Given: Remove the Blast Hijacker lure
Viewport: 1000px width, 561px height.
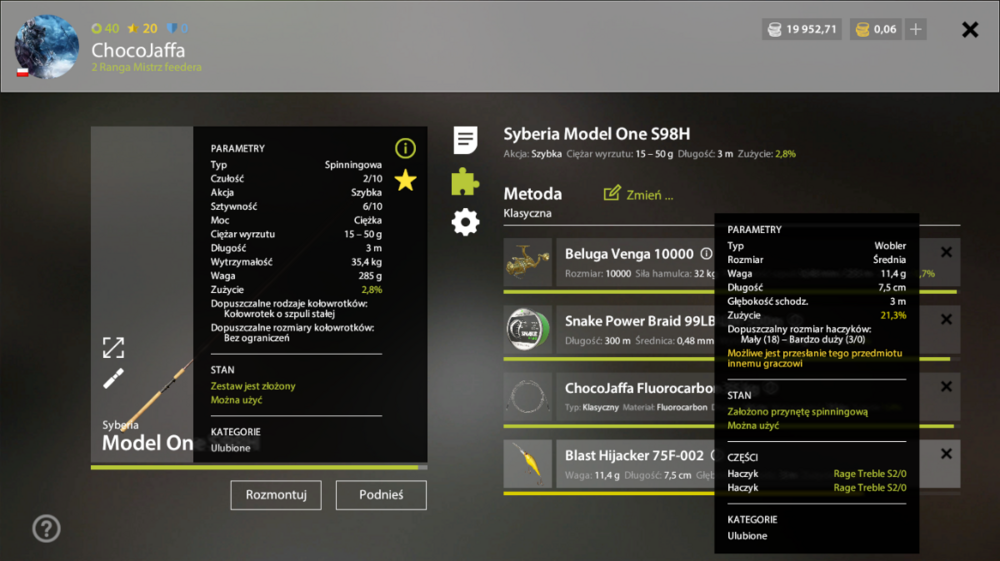Looking at the screenshot, I should (x=946, y=454).
